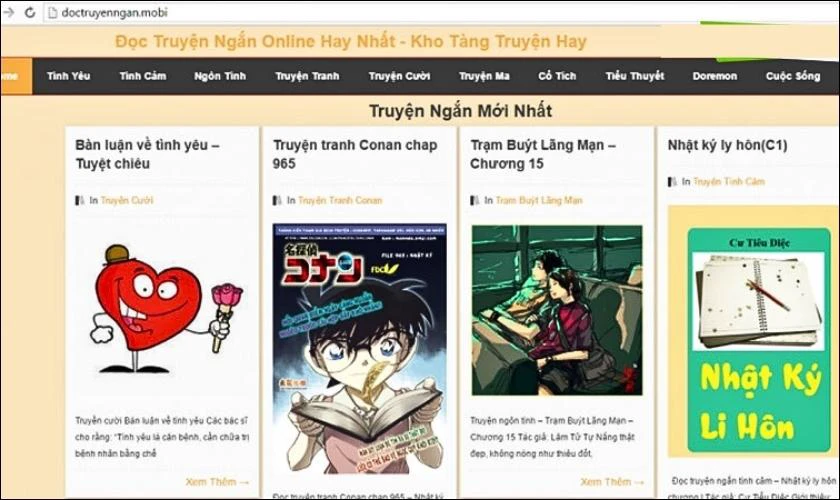Click the browser reload icon
The height and width of the screenshot is (500, 840).
tap(30, 12)
